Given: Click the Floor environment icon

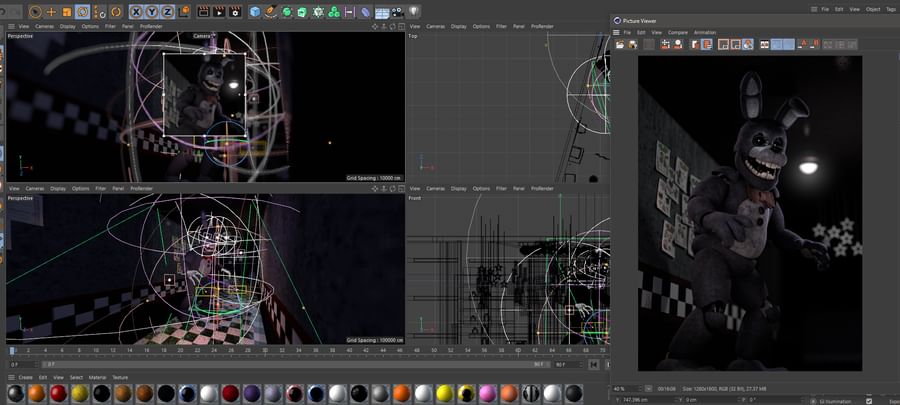Looking at the screenshot, I should [x=382, y=12].
